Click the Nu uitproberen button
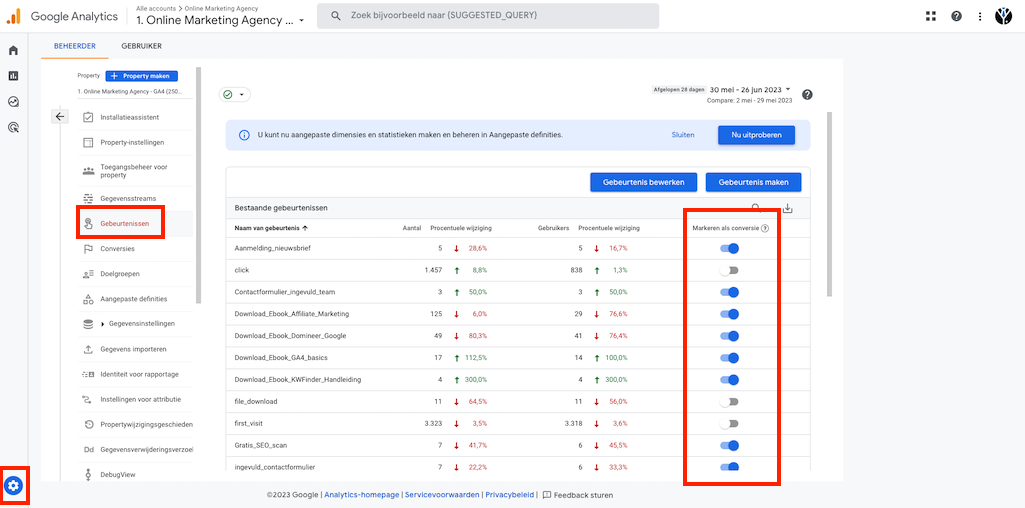Screen dimensions: 1025x508 (755, 134)
